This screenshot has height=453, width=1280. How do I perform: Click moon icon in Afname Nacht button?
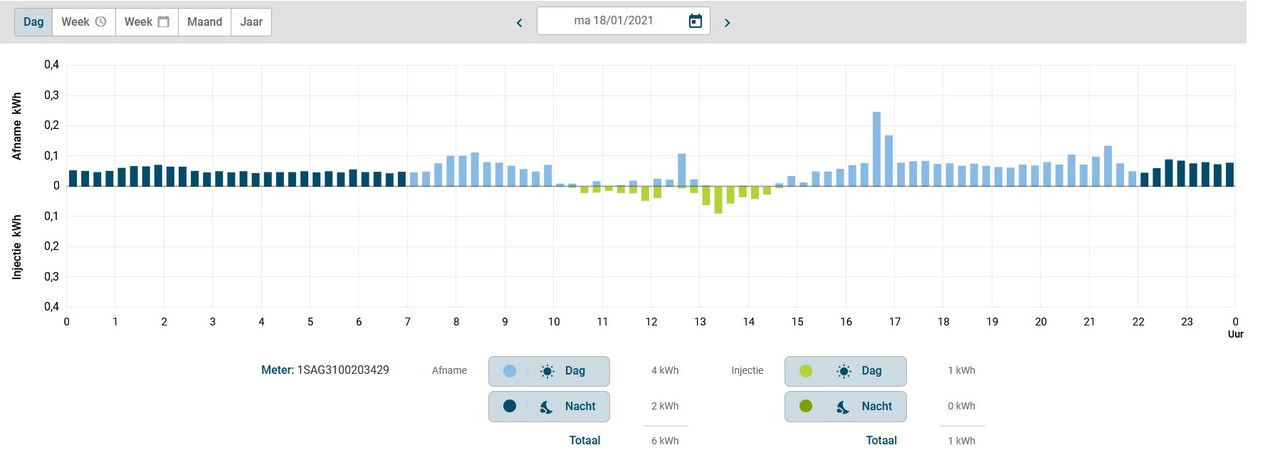tap(547, 406)
